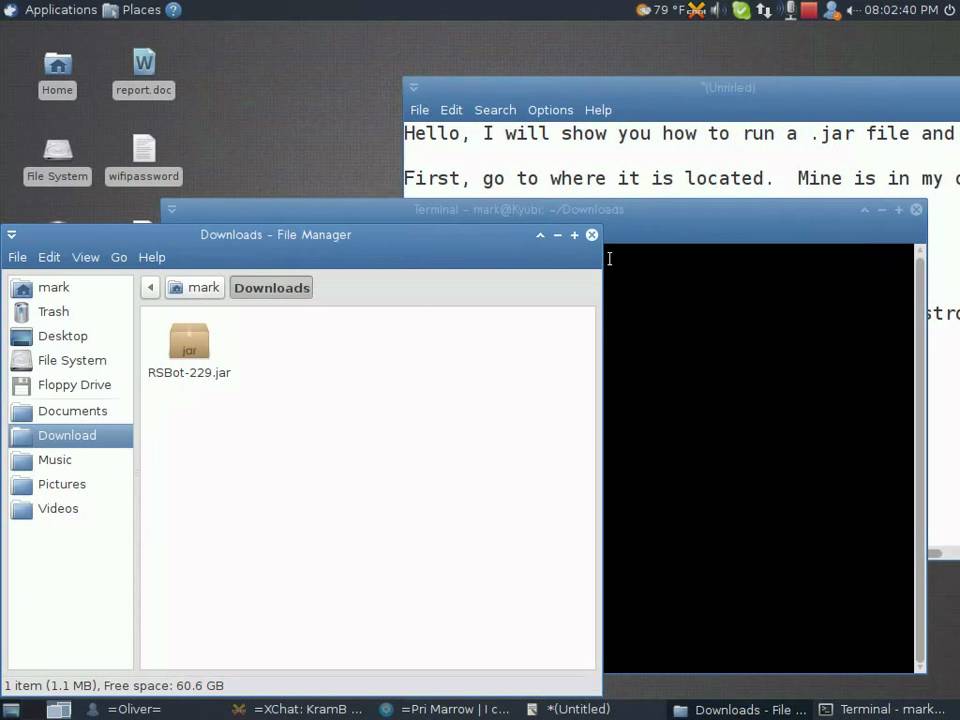Open Edit menu in the text editor
Screen dimensions: 960x720
pyautogui.click(x=451, y=110)
